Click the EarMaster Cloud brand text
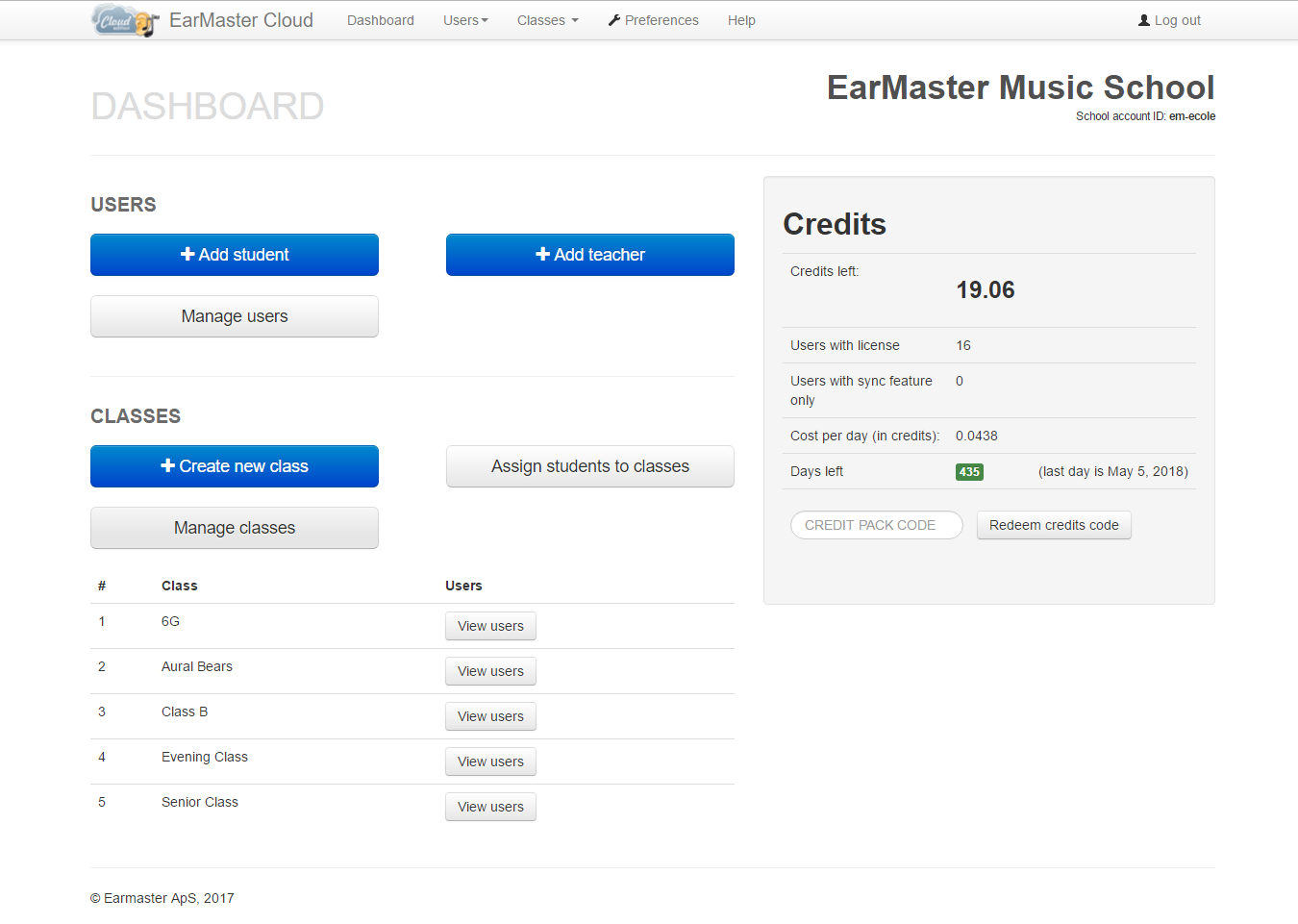The height and width of the screenshot is (924, 1298). tap(241, 20)
